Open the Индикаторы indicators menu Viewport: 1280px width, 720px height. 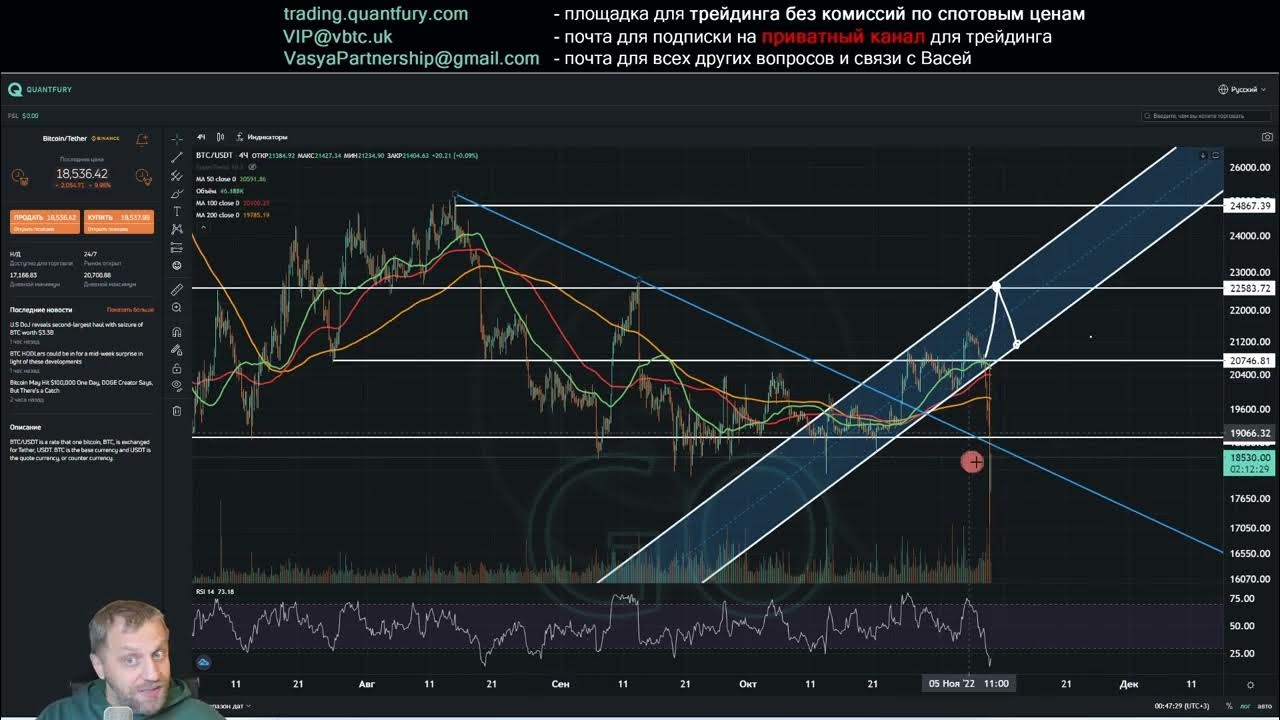tap(262, 137)
